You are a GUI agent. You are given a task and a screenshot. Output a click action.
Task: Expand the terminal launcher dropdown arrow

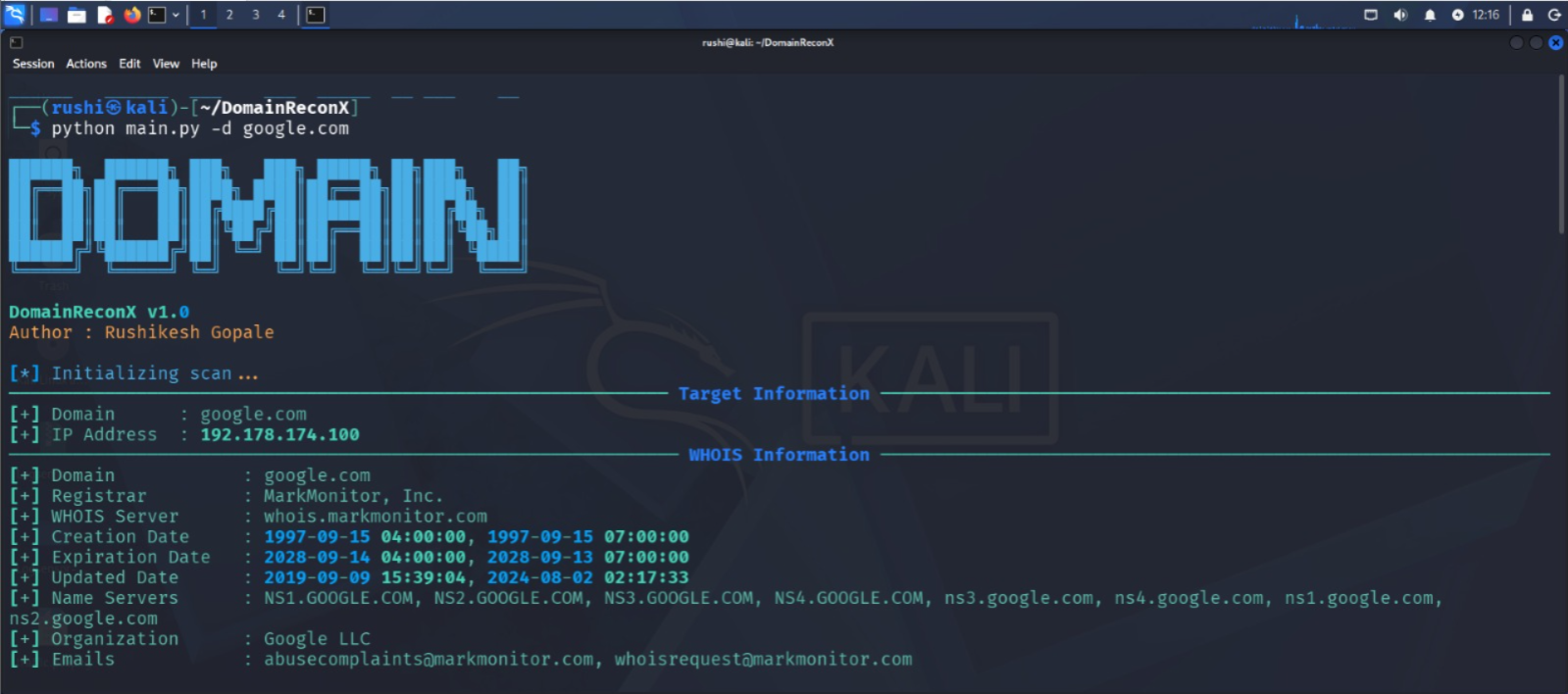point(176,15)
